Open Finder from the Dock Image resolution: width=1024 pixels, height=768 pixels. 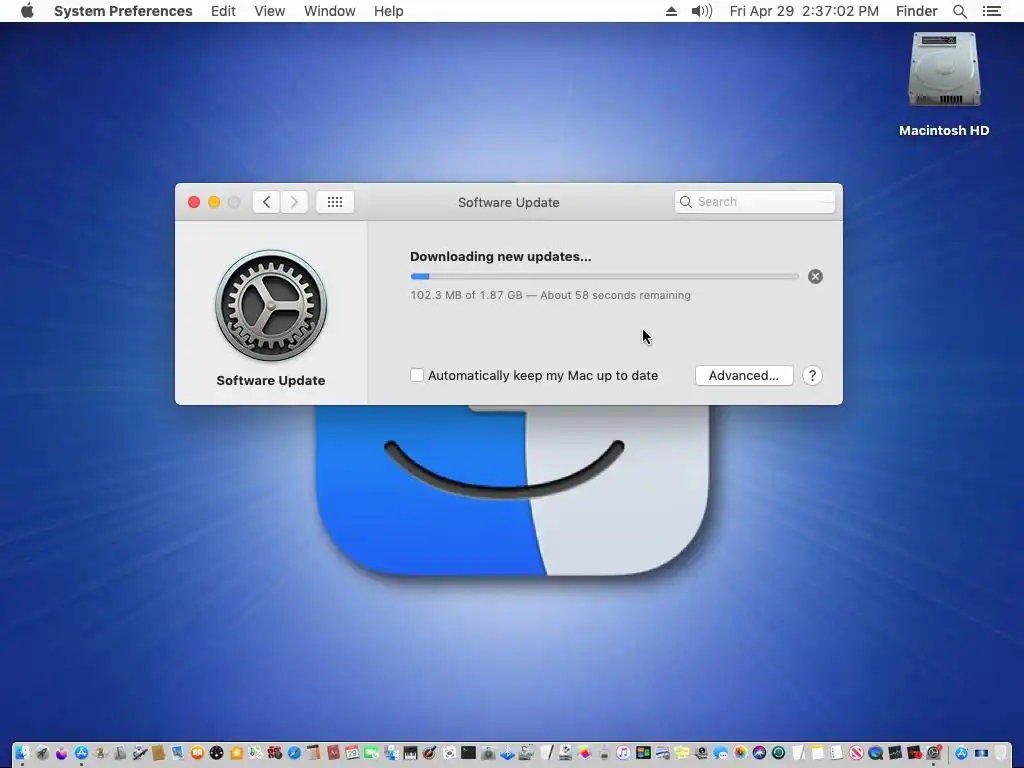pos(22,753)
